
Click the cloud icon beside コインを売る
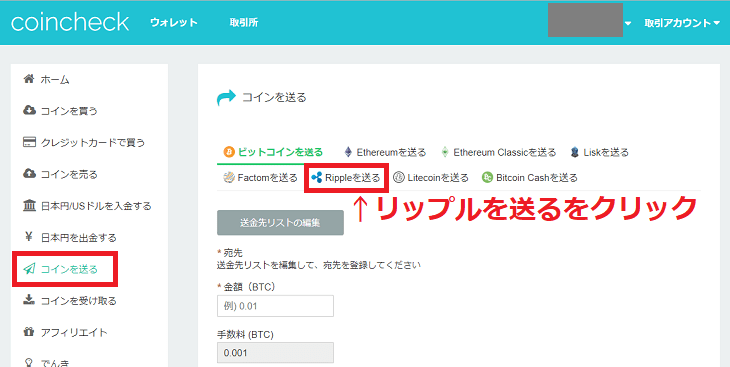tap(29, 174)
